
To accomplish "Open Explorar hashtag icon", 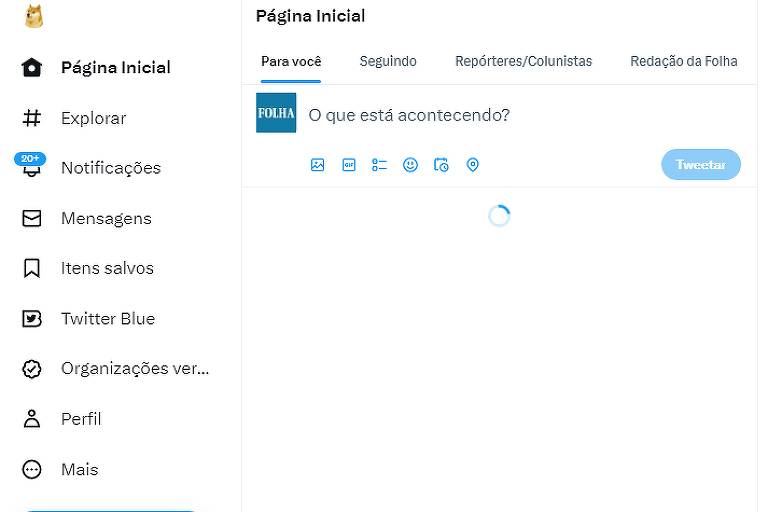I will point(32,118).
